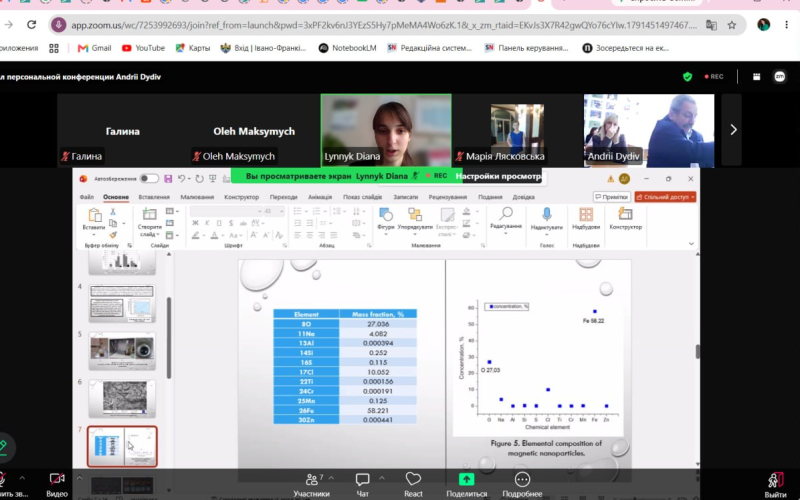This screenshot has width=800, height=500.
Task: Click Lynnyk Diana video tile
Action: coord(386,130)
